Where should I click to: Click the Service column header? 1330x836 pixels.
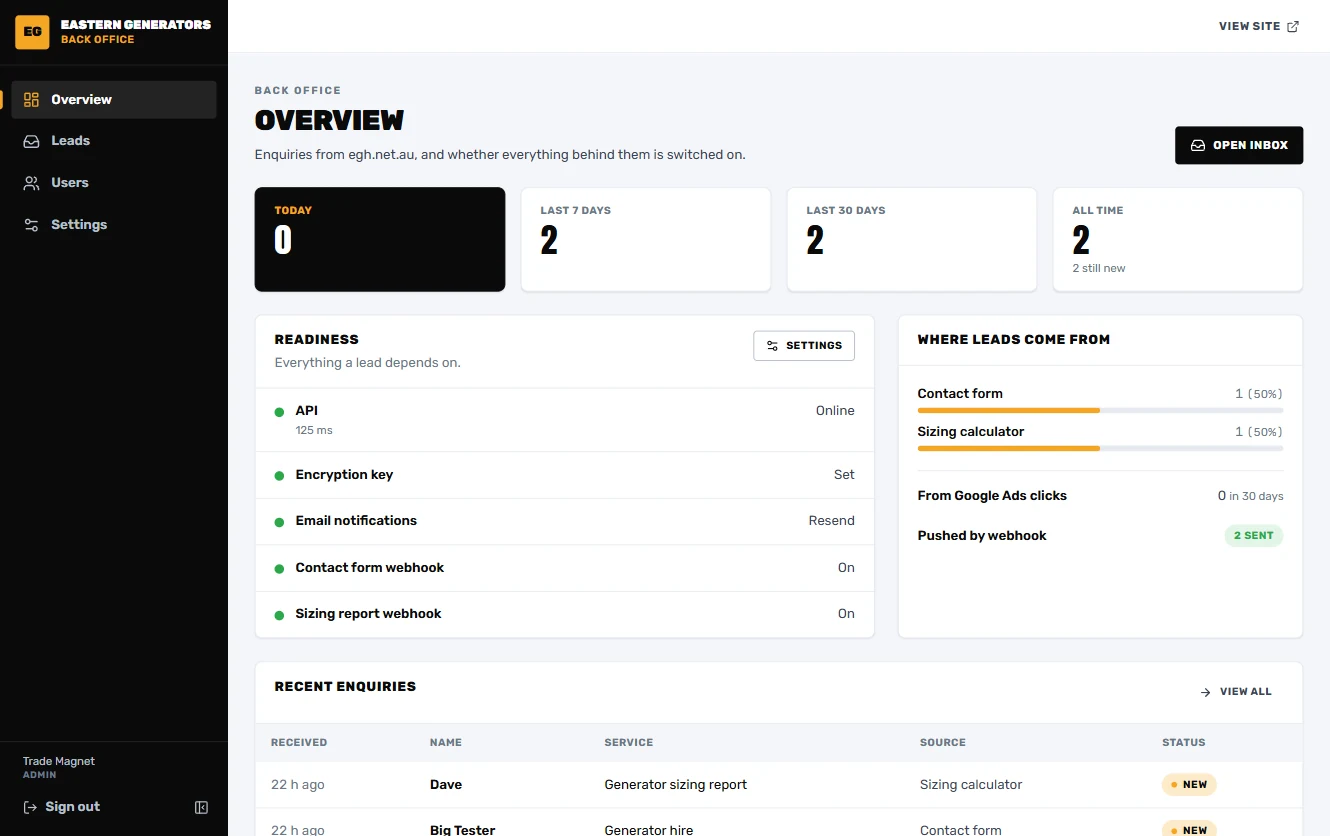(x=629, y=743)
